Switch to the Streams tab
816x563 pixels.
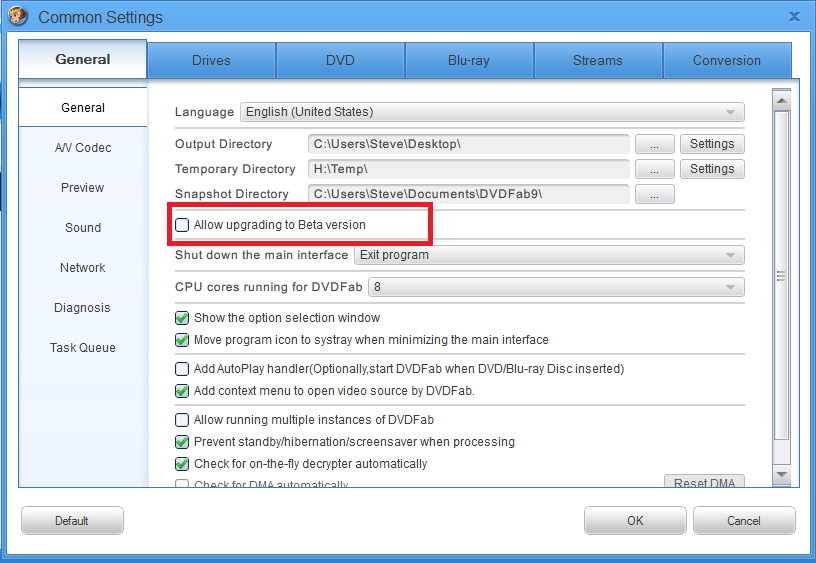pos(597,60)
